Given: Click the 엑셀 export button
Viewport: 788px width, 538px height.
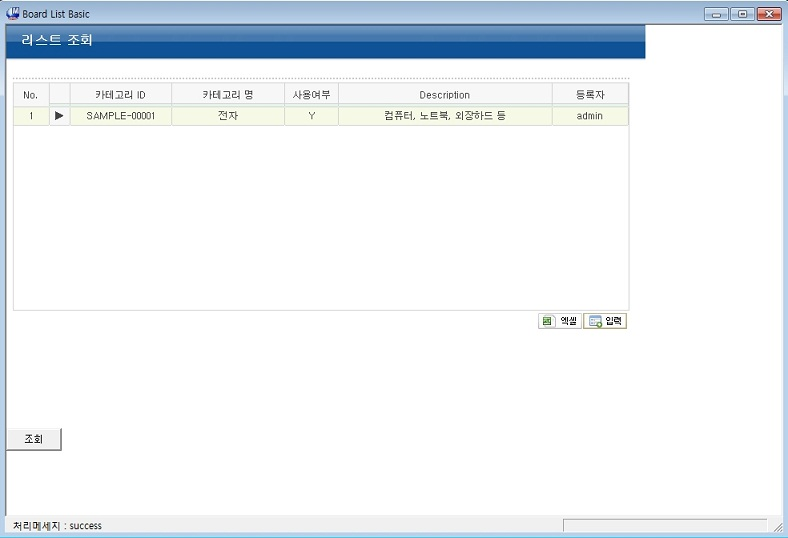Looking at the screenshot, I should (560, 321).
